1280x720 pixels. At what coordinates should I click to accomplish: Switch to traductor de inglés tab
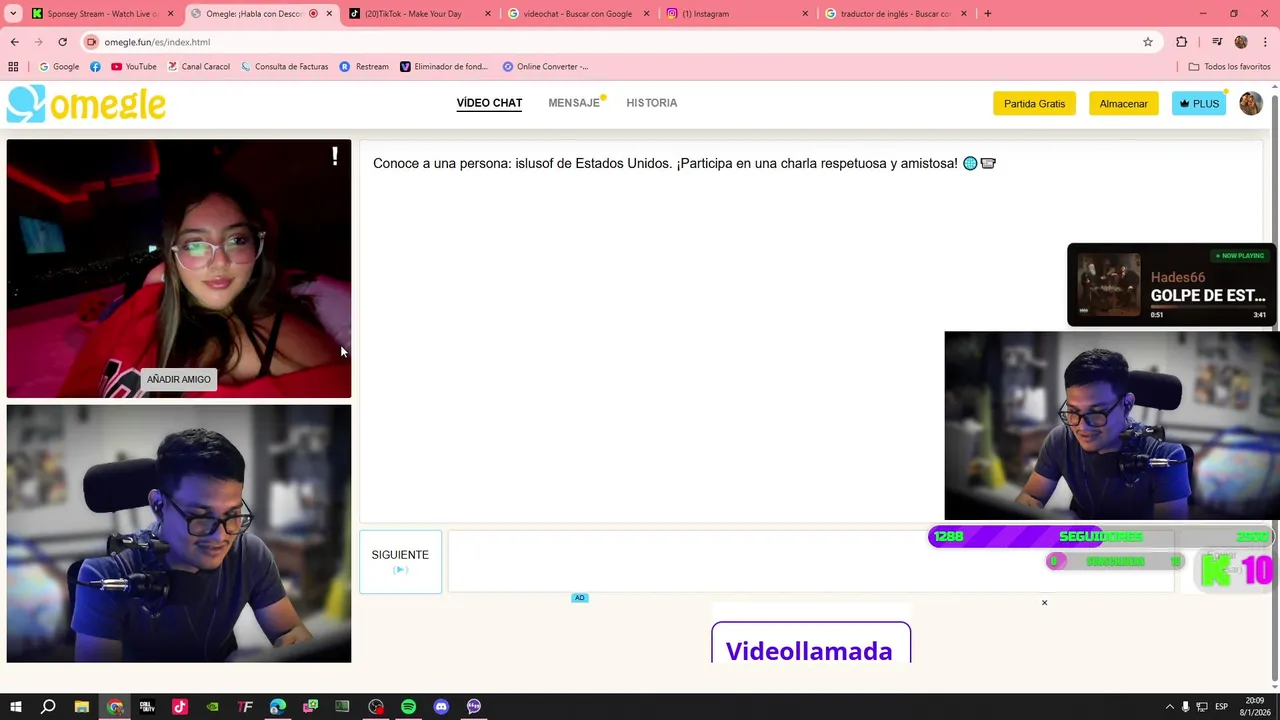tap(895, 14)
